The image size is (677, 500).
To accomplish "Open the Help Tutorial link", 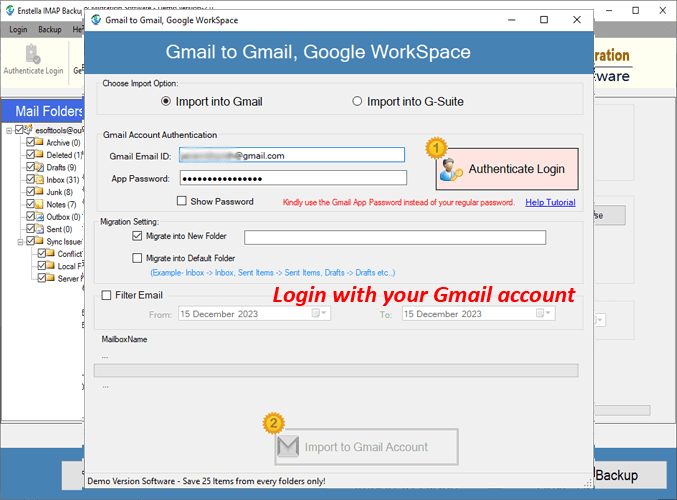I will click(x=550, y=202).
